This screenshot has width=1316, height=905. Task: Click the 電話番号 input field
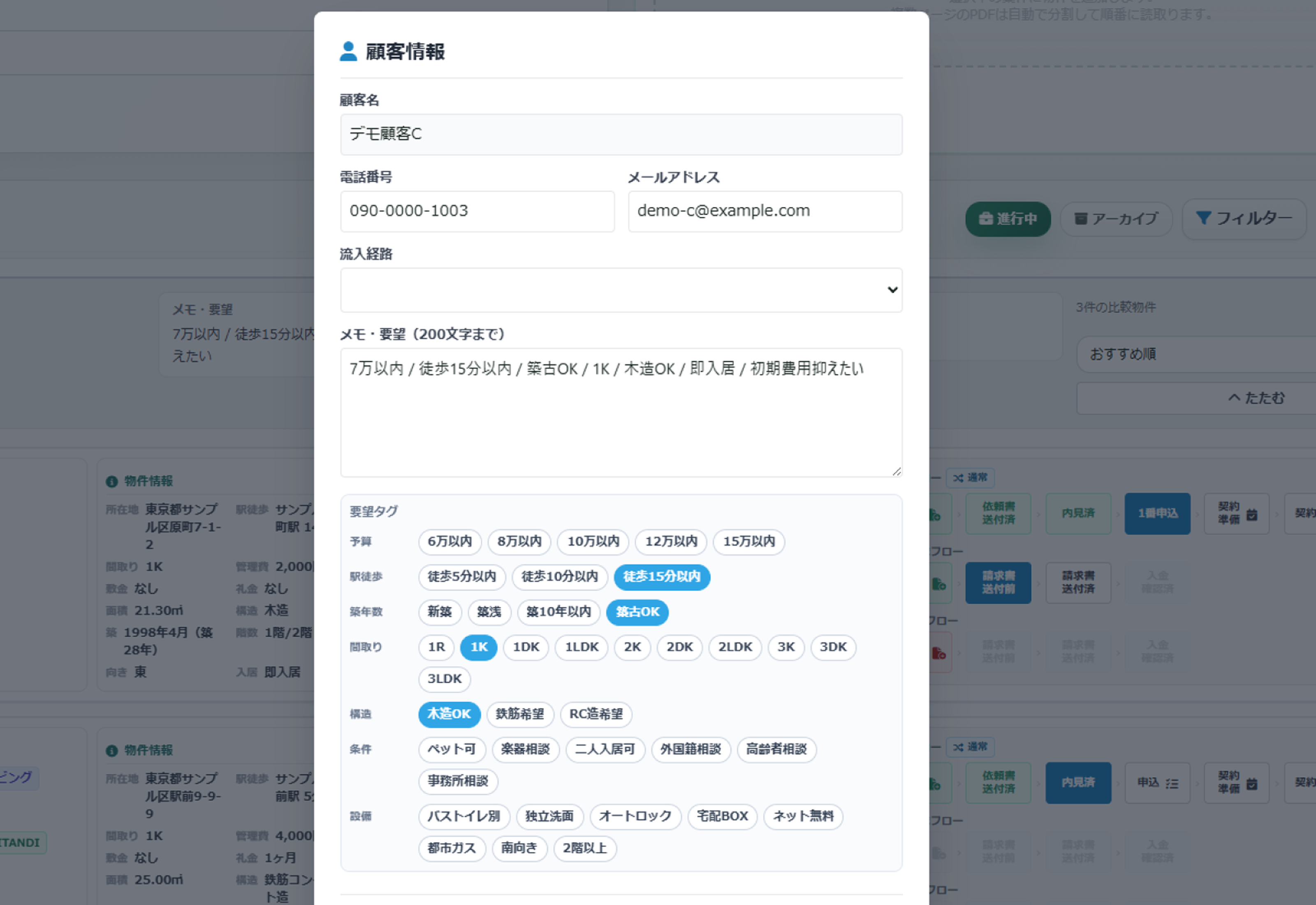point(477,211)
